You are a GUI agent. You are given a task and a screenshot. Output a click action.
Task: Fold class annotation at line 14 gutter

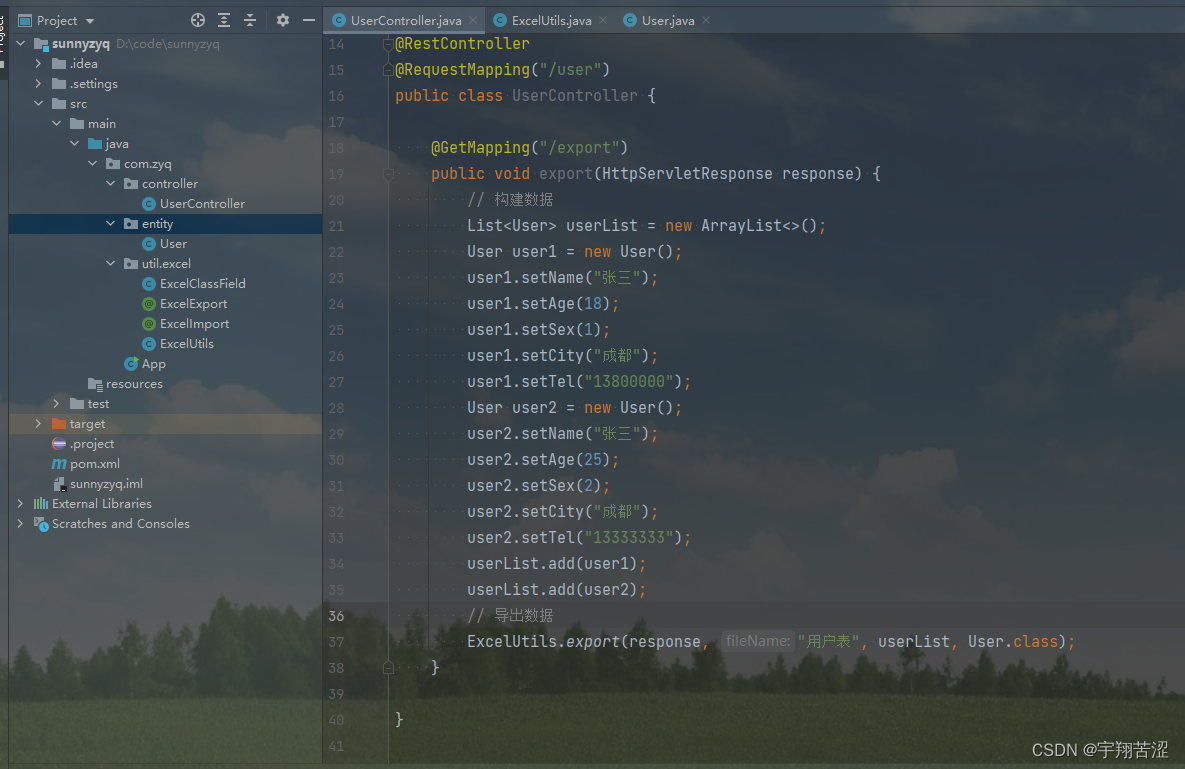[x=388, y=45]
